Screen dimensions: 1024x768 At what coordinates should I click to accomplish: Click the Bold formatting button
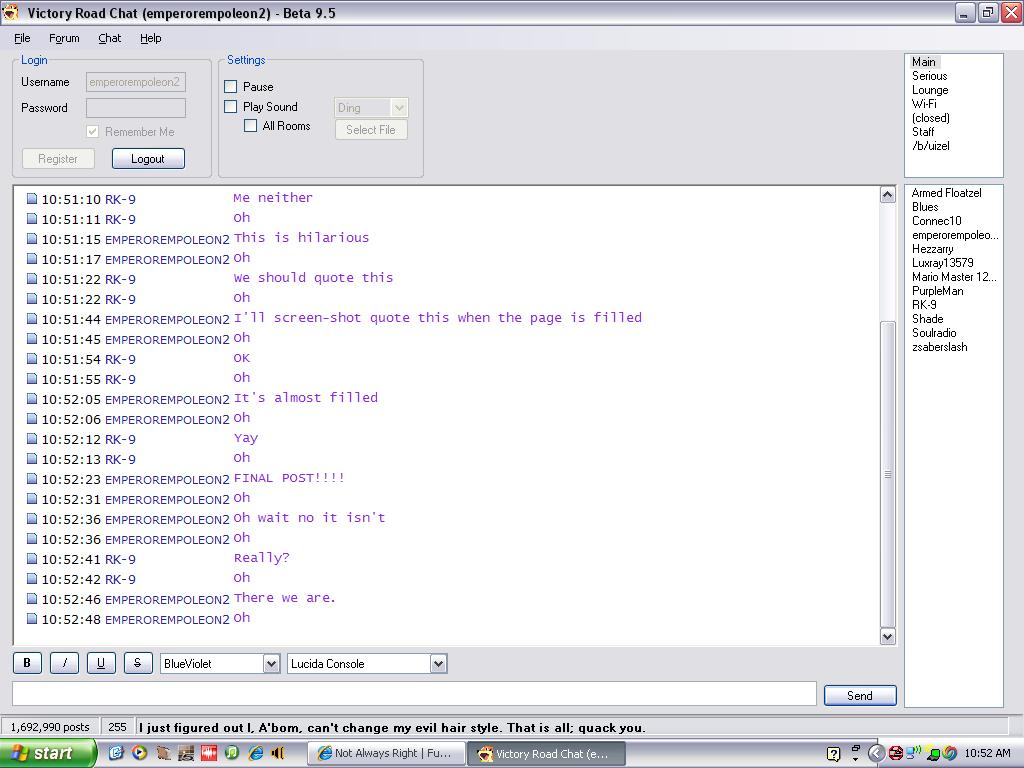(27, 663)
